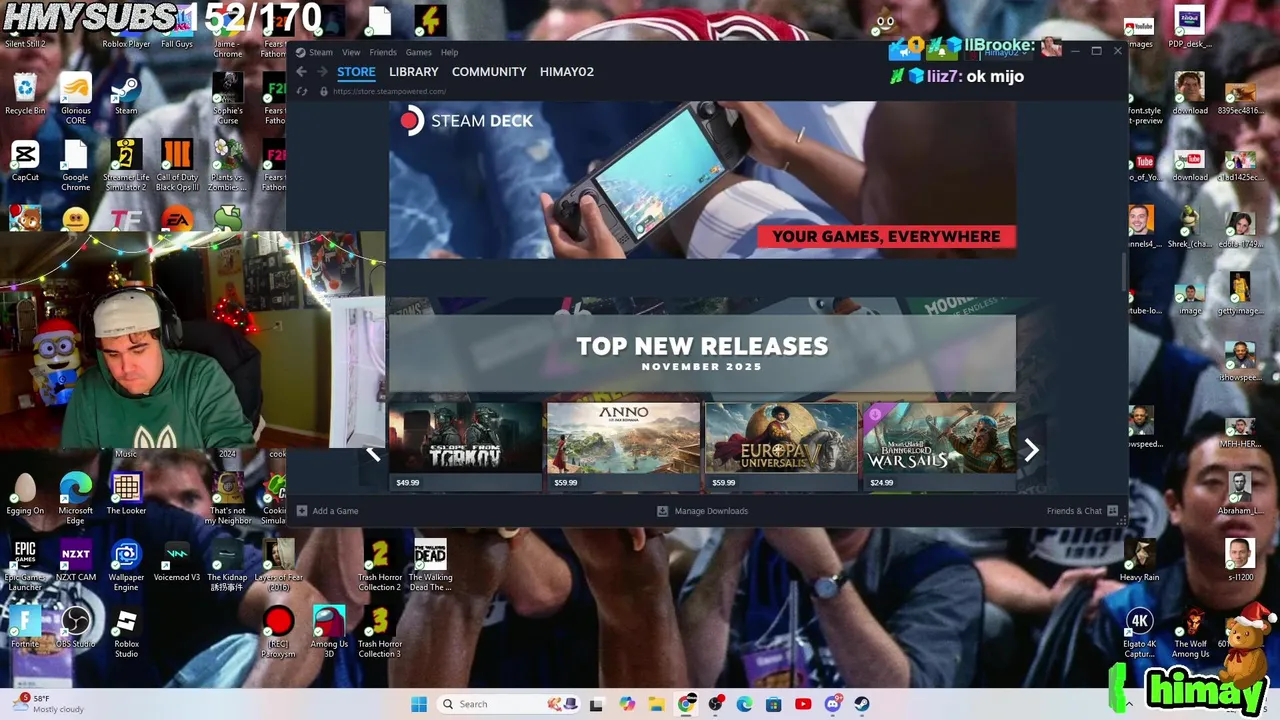Open the HIMAY02 profile tab
Screen dimensions: 1280x720
click(x=566, y=72)
